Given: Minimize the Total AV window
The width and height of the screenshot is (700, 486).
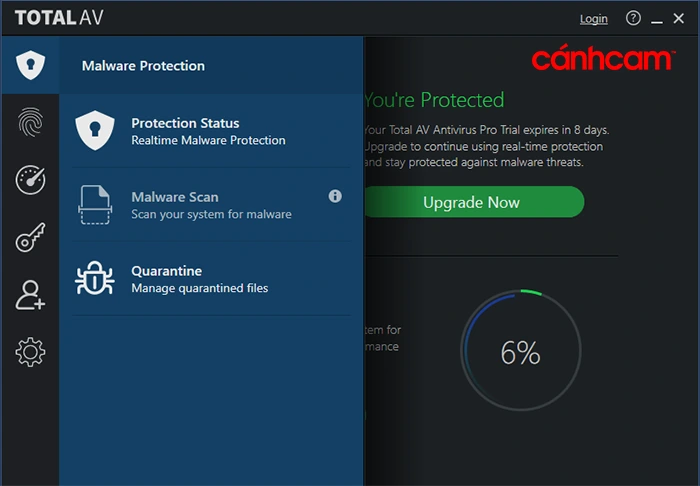Looking at the screenshot, I should [x=656, y=20].
